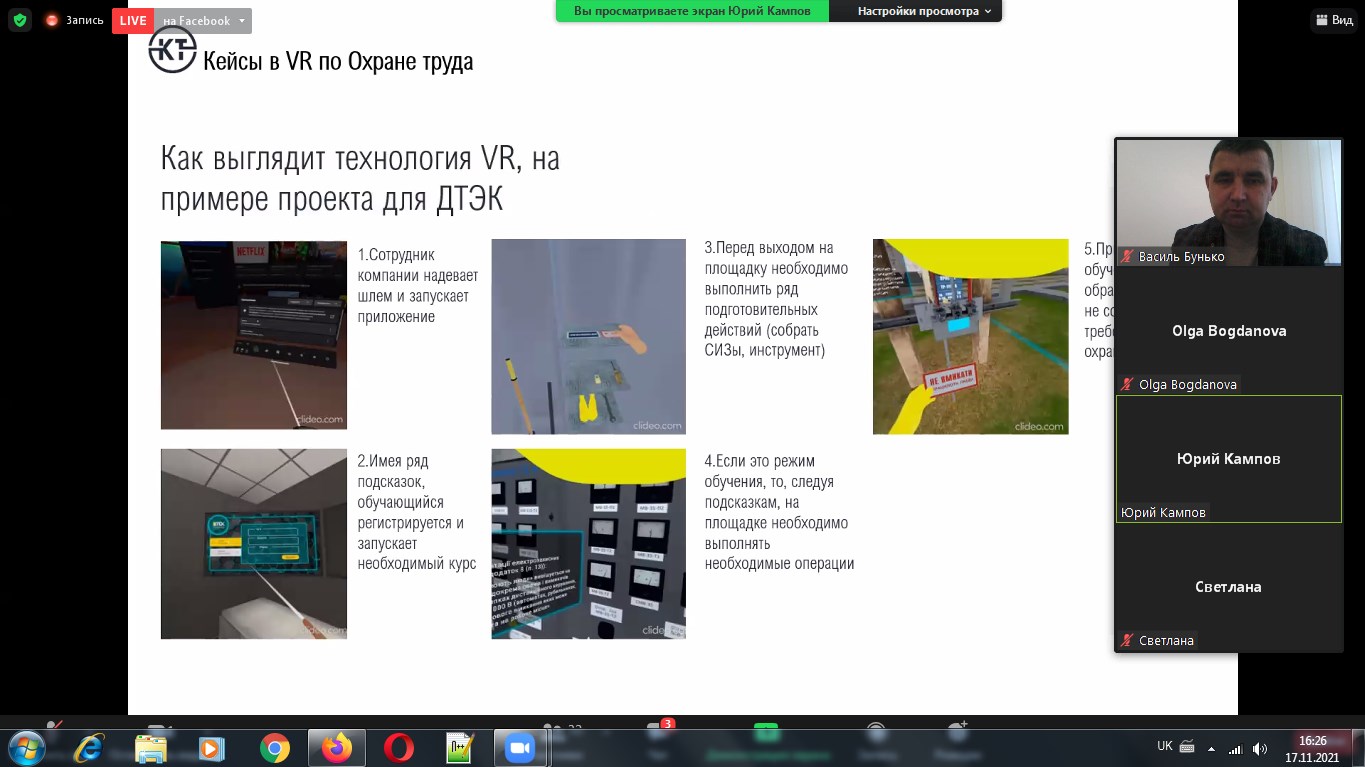Click the red recording indicator
1365x767 pixels.
pyautogui.click(x=52, y=20)
